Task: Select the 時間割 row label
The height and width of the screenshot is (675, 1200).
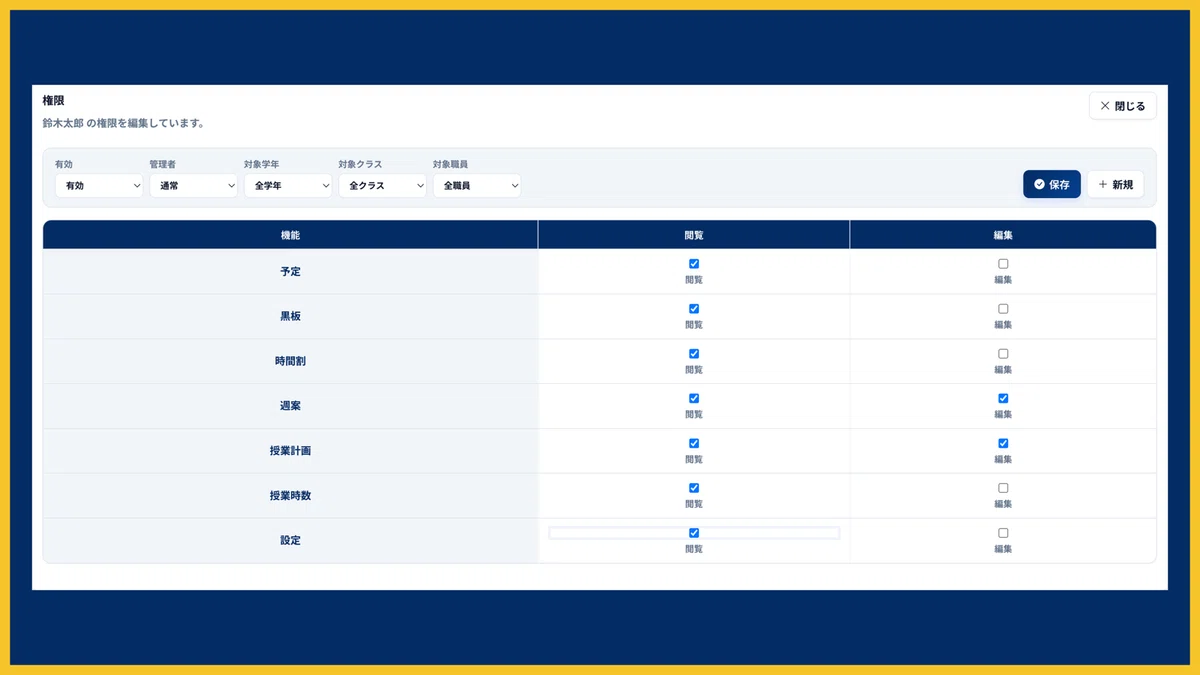Action: click(x=290, y=361)
